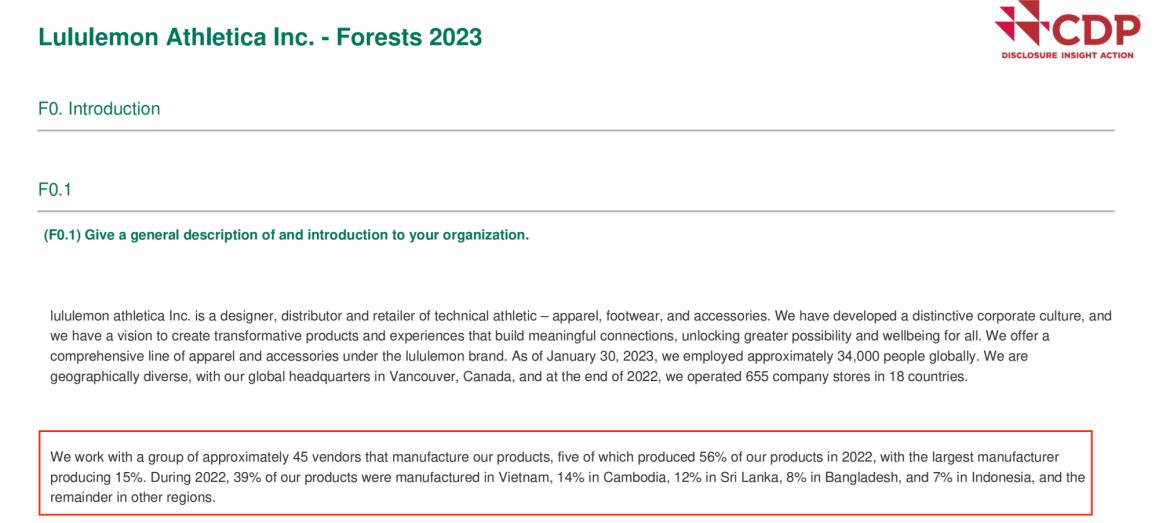Screen dimensions: 1159x523
Task: Click the CDP red arrow logo icon
Action: coord(1021,26)
